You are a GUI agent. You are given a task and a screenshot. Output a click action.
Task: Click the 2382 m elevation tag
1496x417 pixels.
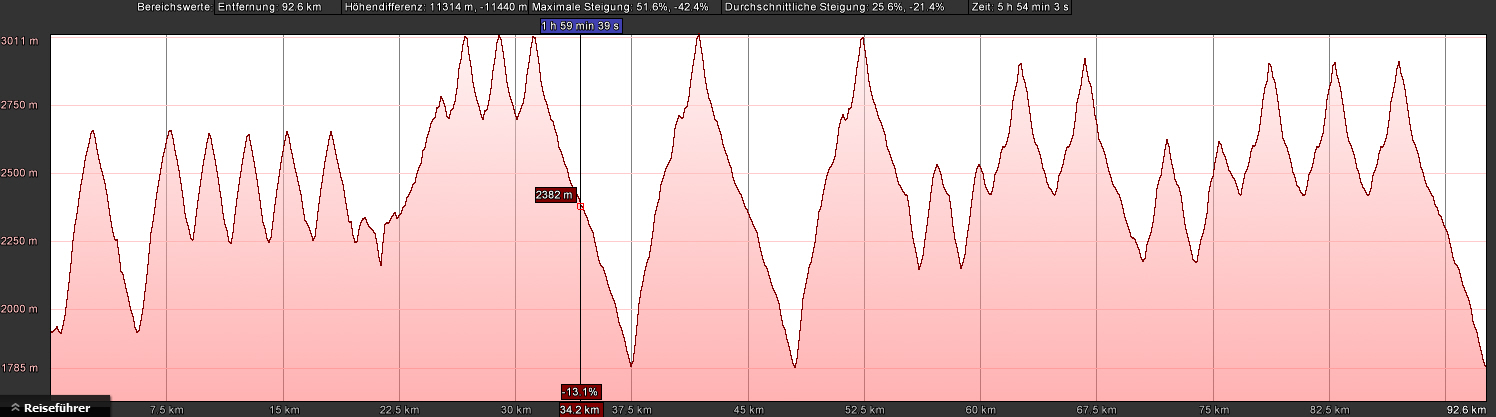[555, 196]
